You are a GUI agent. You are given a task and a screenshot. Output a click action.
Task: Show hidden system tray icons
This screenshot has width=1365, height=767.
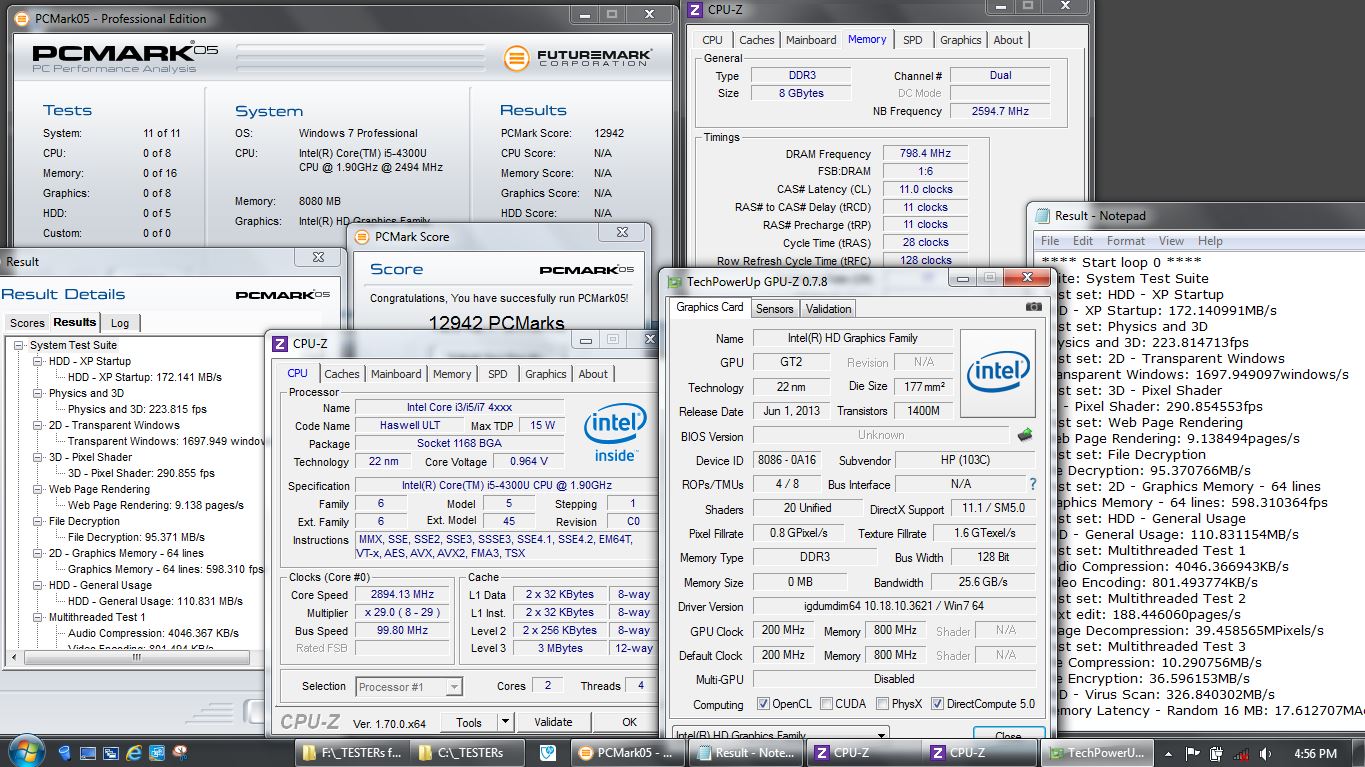pos(1168,753)
